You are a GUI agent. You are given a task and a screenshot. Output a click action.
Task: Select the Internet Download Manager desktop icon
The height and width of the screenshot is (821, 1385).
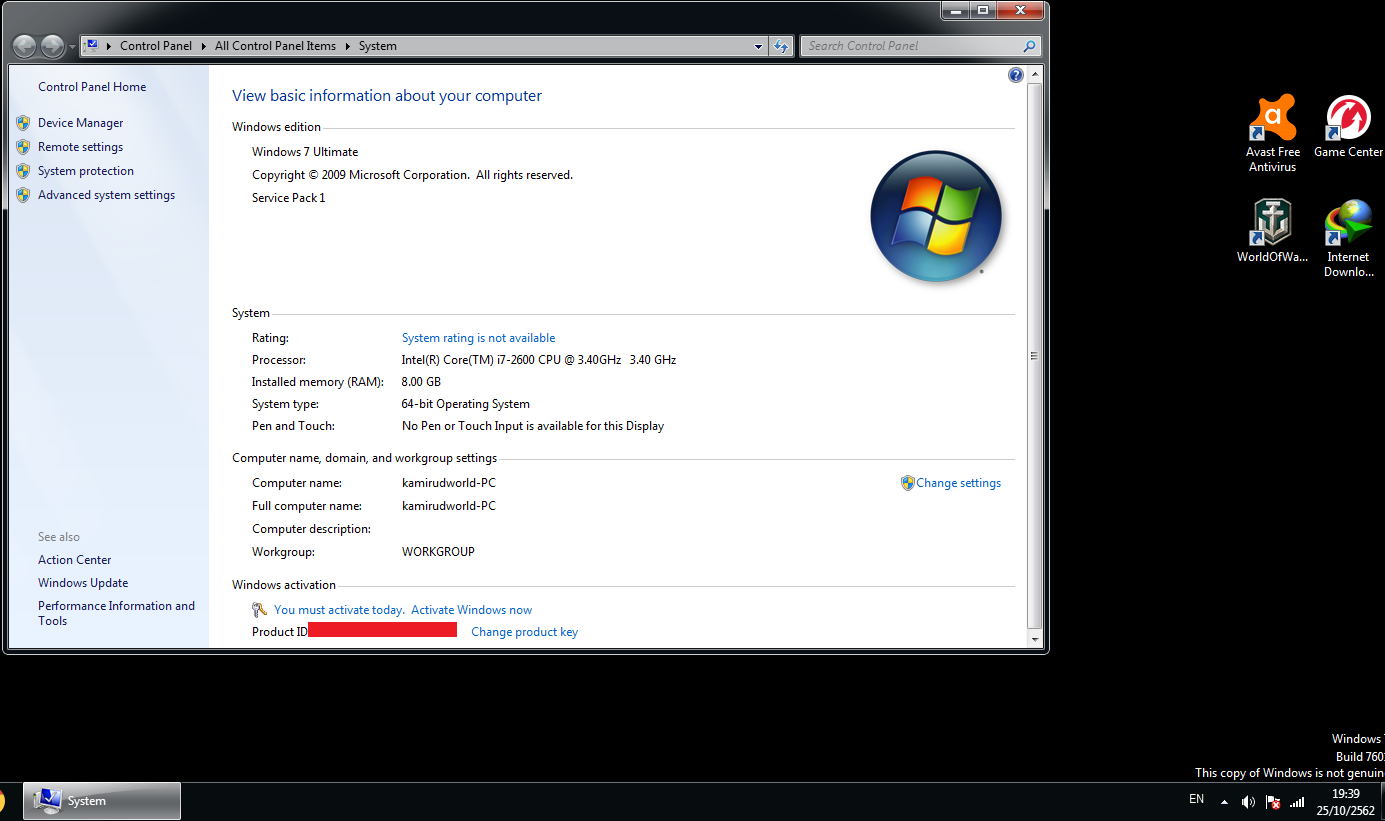[x=1348, y=239]
